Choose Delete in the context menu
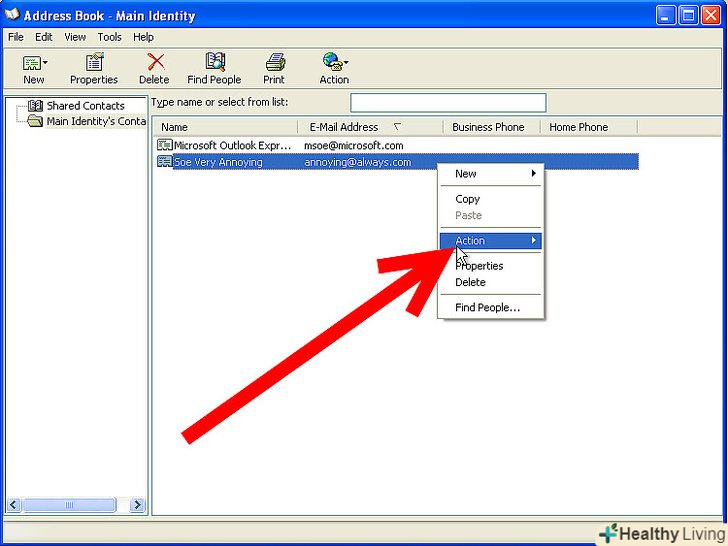Screen dimensions: 728x546 point(490,282)
